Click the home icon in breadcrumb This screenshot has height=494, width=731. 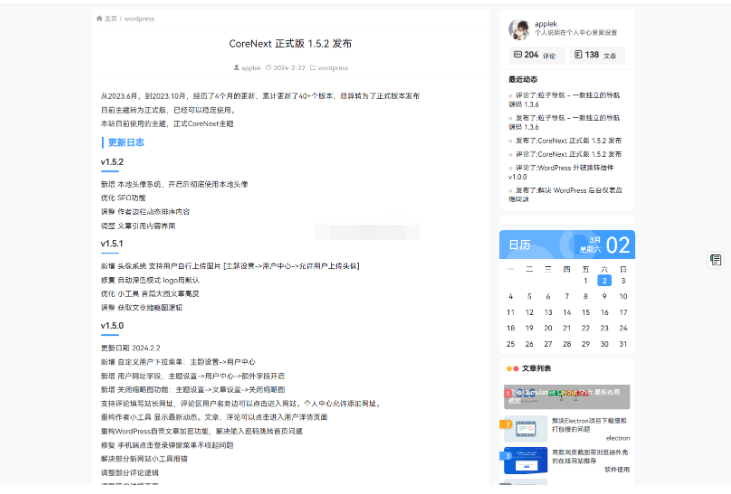tap(98, 18)
